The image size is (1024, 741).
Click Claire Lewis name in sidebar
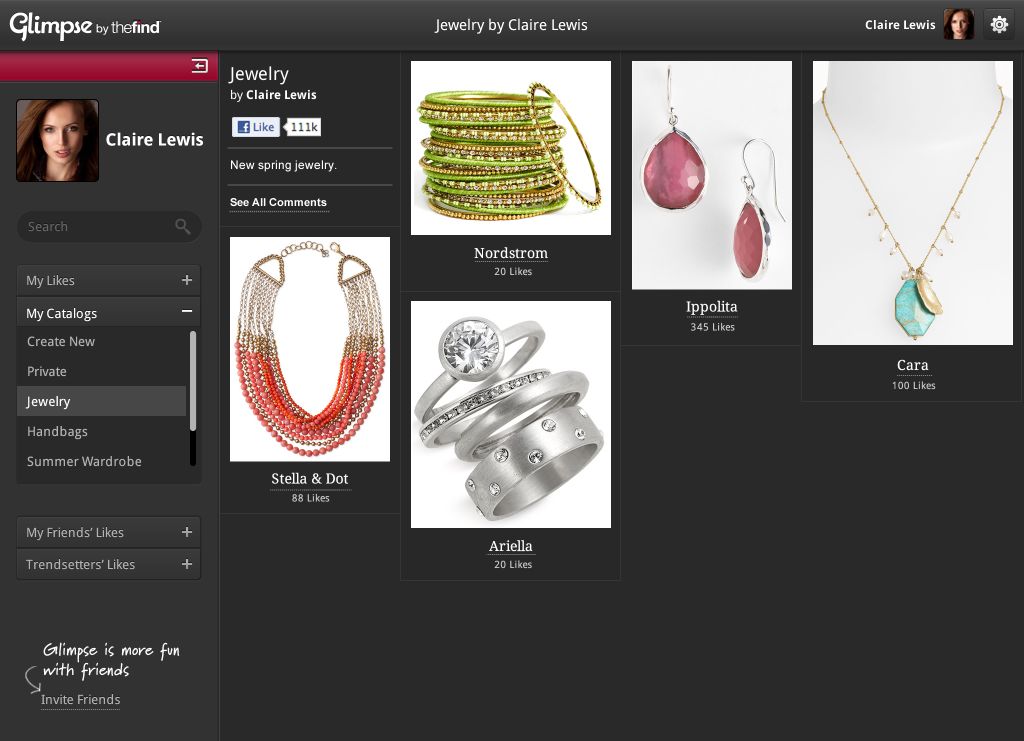click(154, 140)
